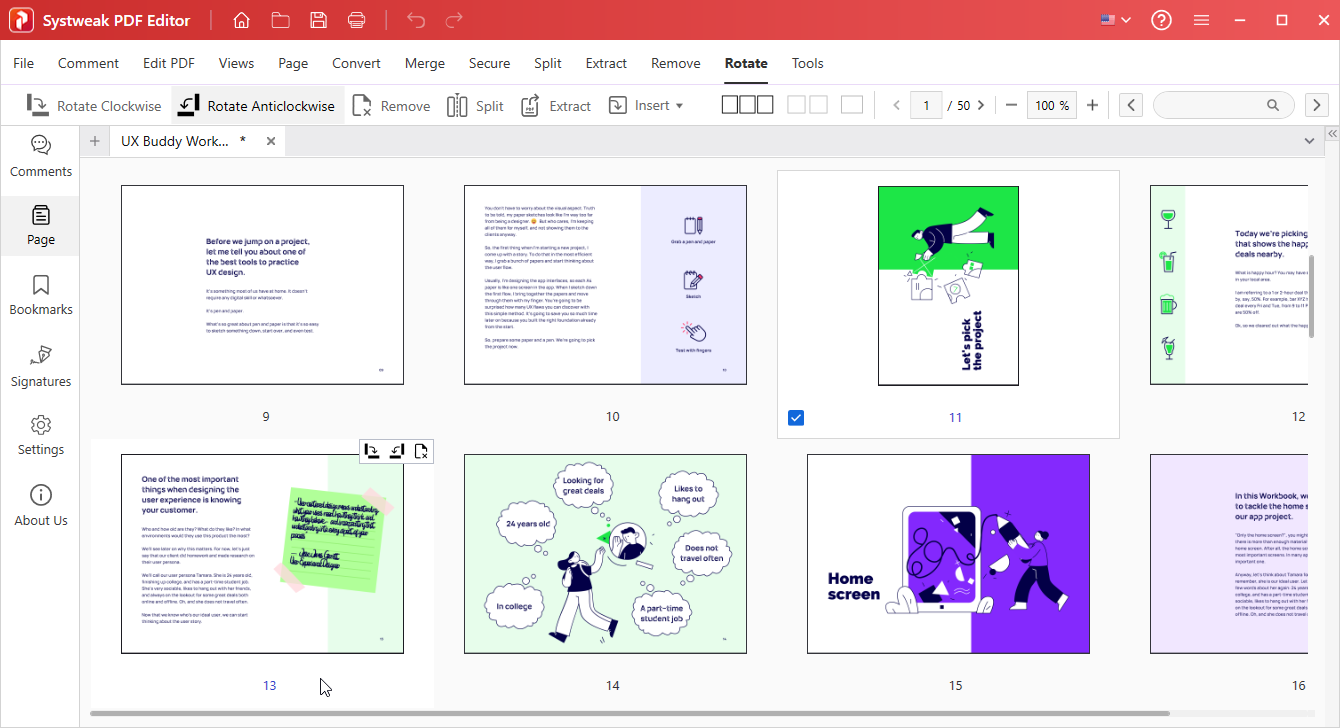Open the Extract menu tab
This screenshot has height=728, width=1340.
606,63
